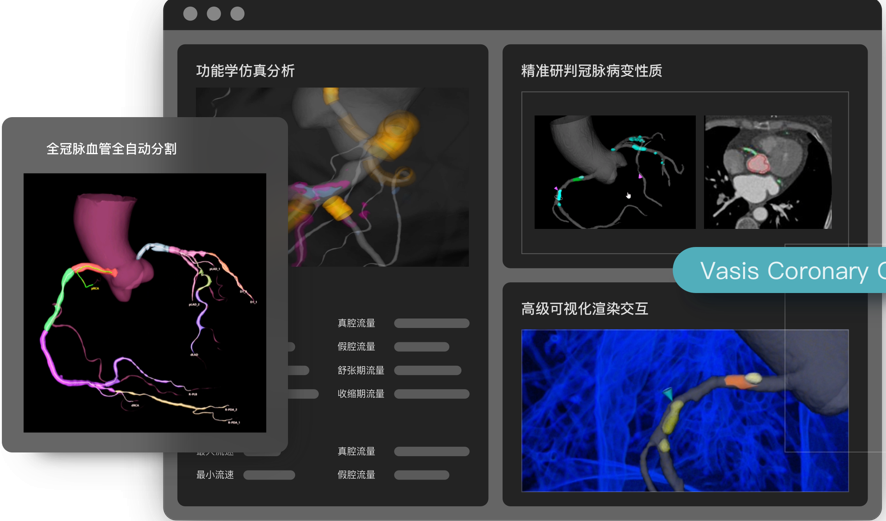Click the 舒张期流量 label
The image size is (886, 521).
tap(360, 370)
